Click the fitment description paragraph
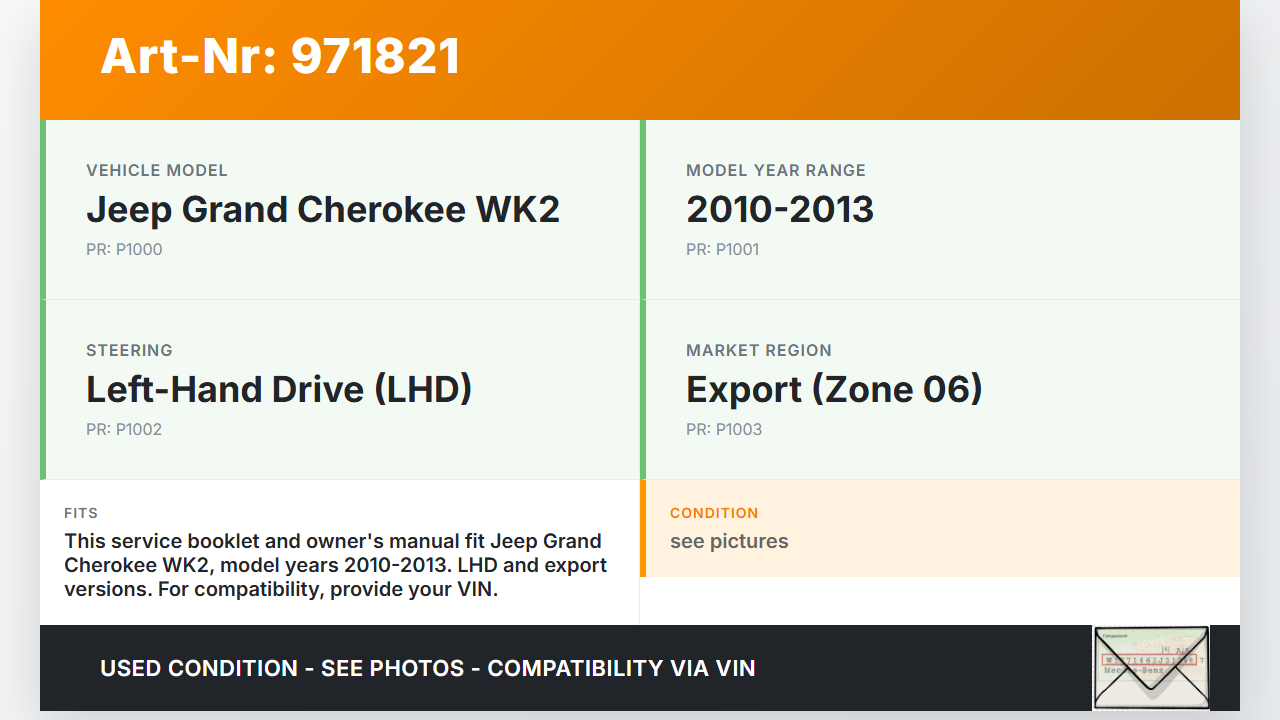 tap(335, 565)
